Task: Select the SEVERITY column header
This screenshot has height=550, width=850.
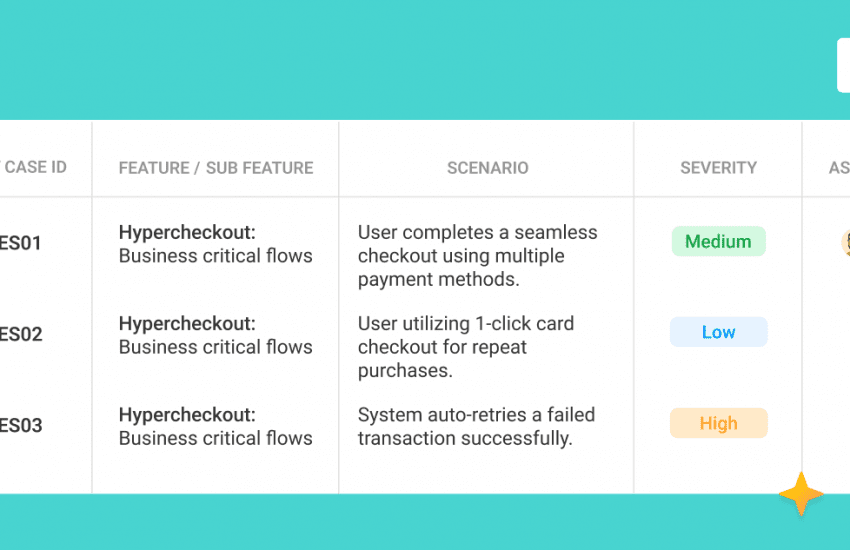Action: 718,168
